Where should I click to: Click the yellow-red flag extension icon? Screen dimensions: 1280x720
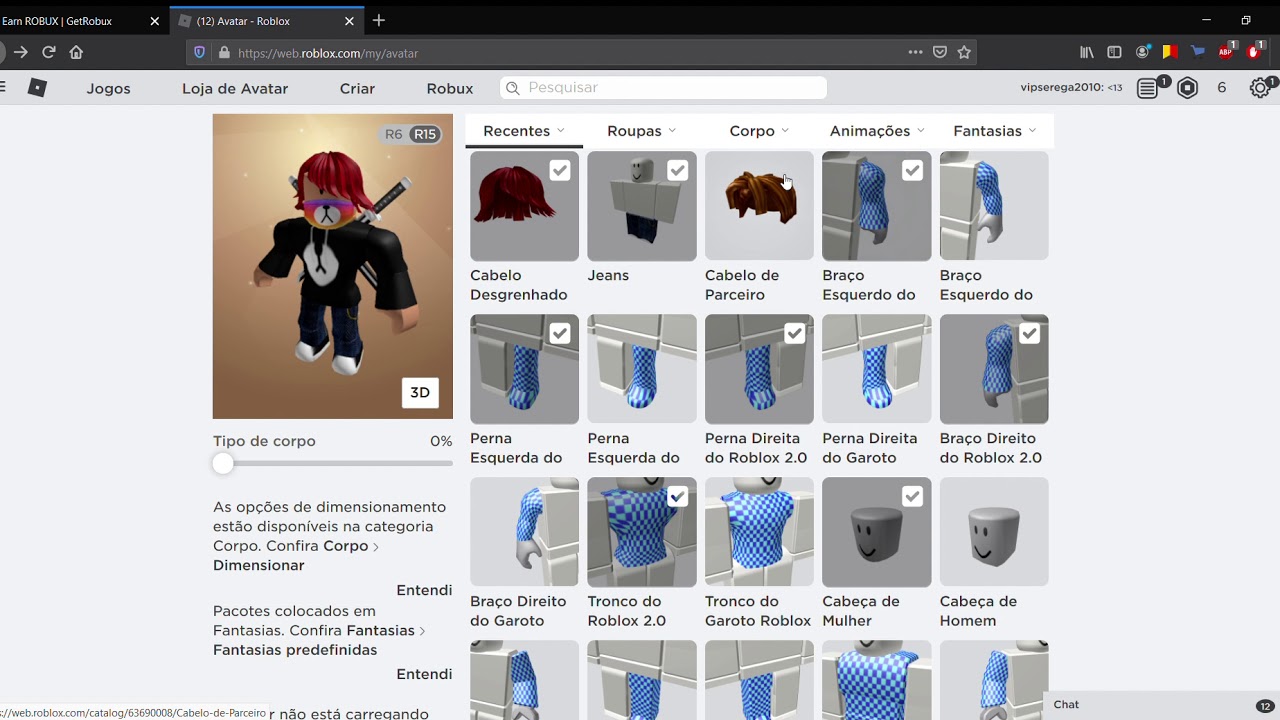click(x=1170, y=52)
